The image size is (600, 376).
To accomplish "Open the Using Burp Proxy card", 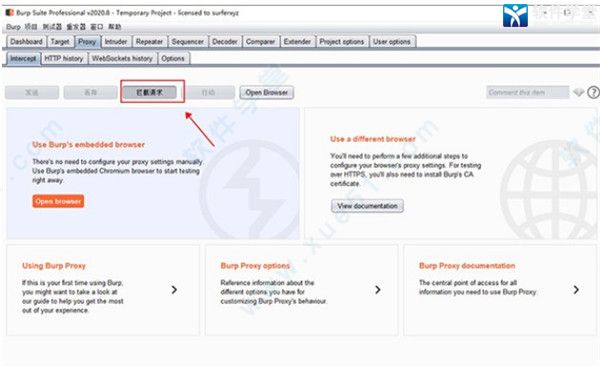I will point(103,290).
